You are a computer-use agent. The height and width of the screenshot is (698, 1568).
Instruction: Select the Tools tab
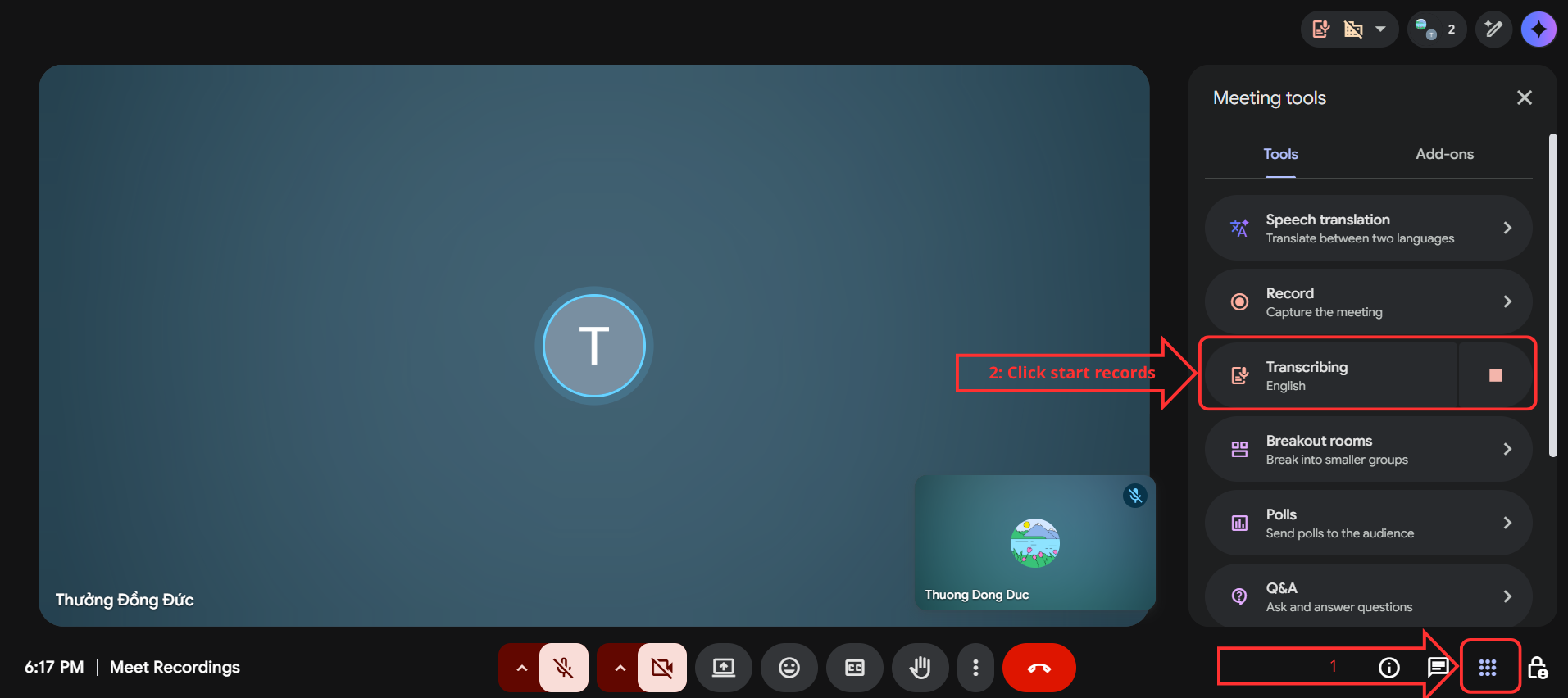click(x=1280, y=154)
